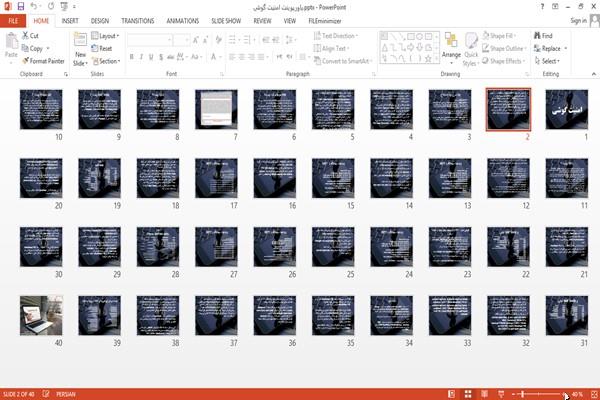Decrease the font size
600x400 pixels.
(x=205, y=40)
